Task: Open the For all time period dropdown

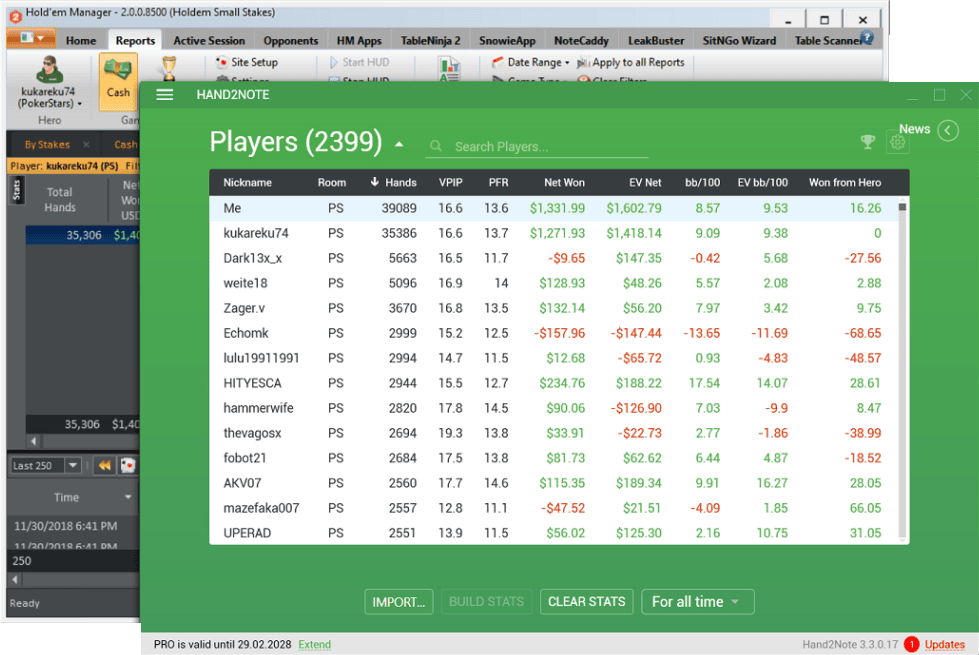Action: click(697, 601)
